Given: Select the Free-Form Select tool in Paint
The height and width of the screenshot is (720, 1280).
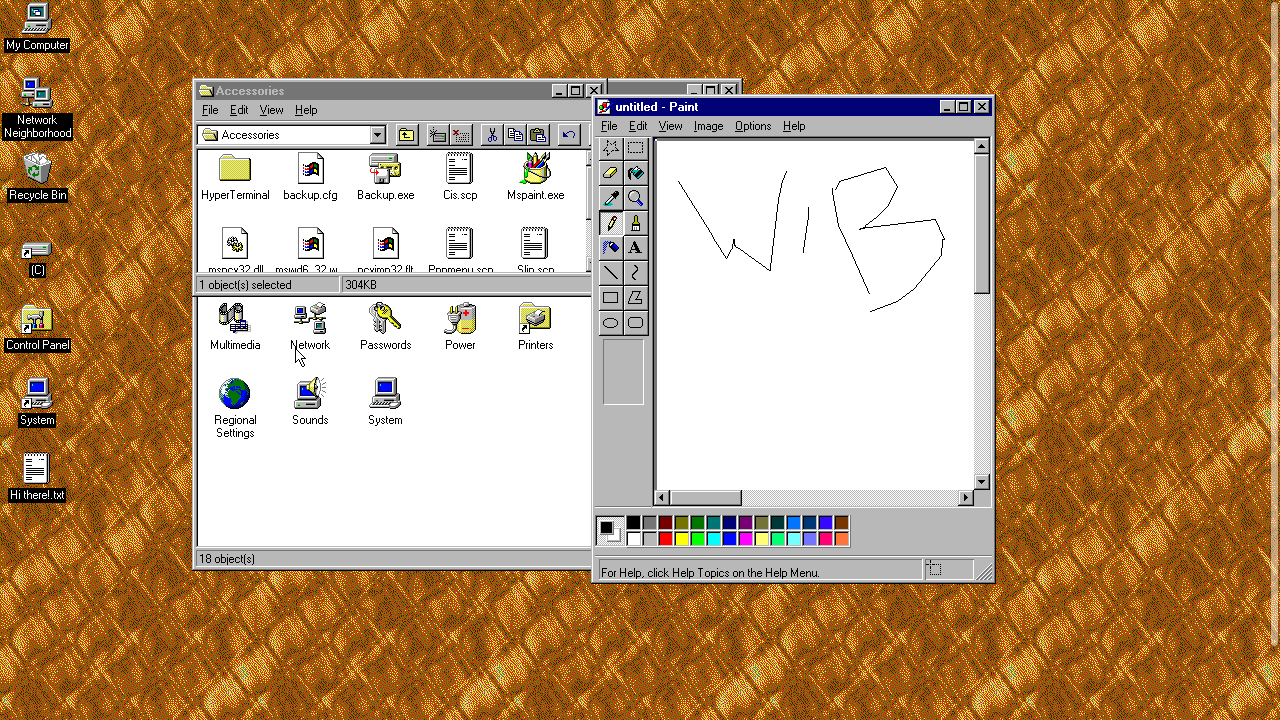Looking at the screenshot, I should click(x=610, y=148).
